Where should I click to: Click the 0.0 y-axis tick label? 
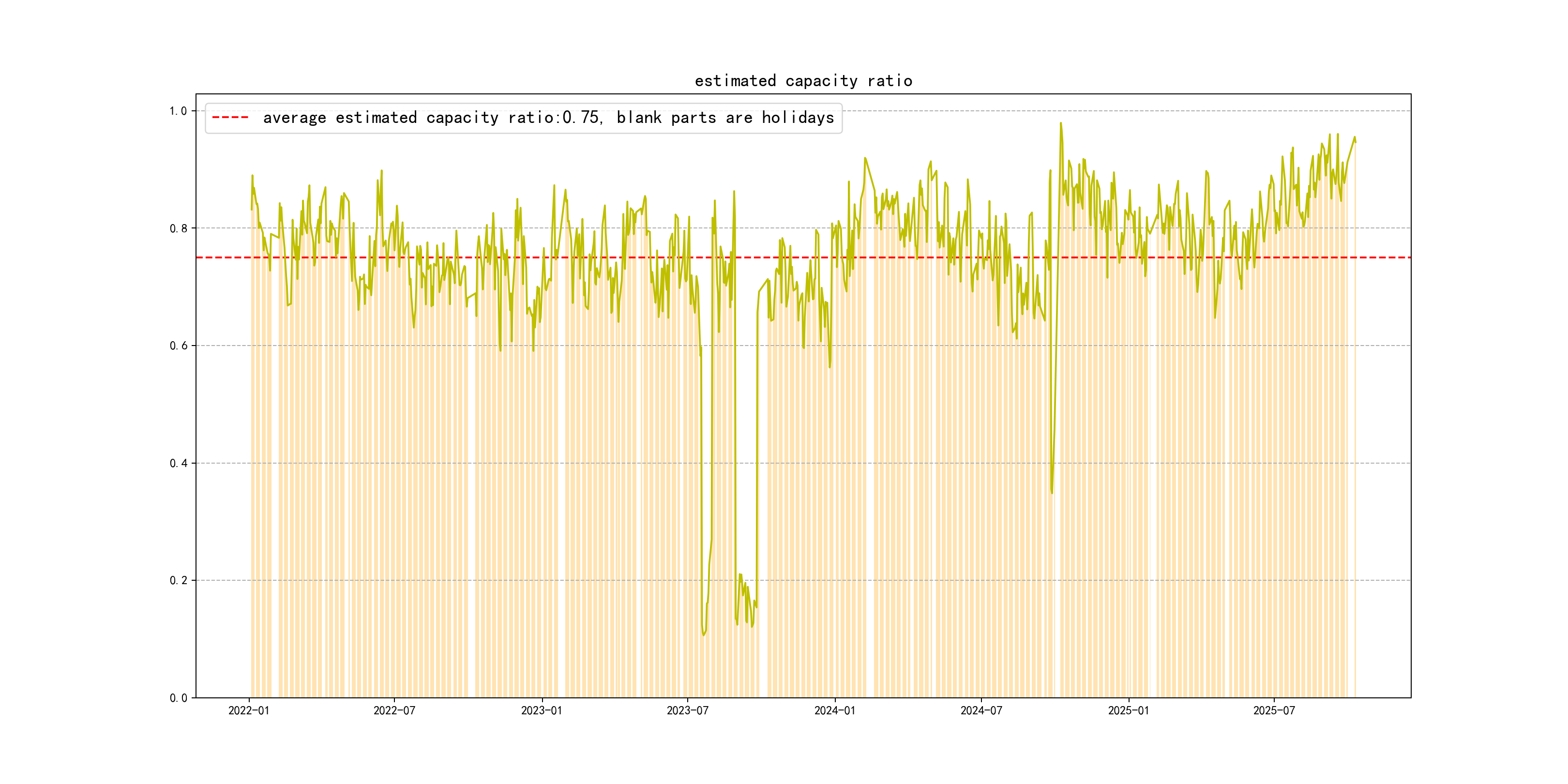click(x=178, y=697)
